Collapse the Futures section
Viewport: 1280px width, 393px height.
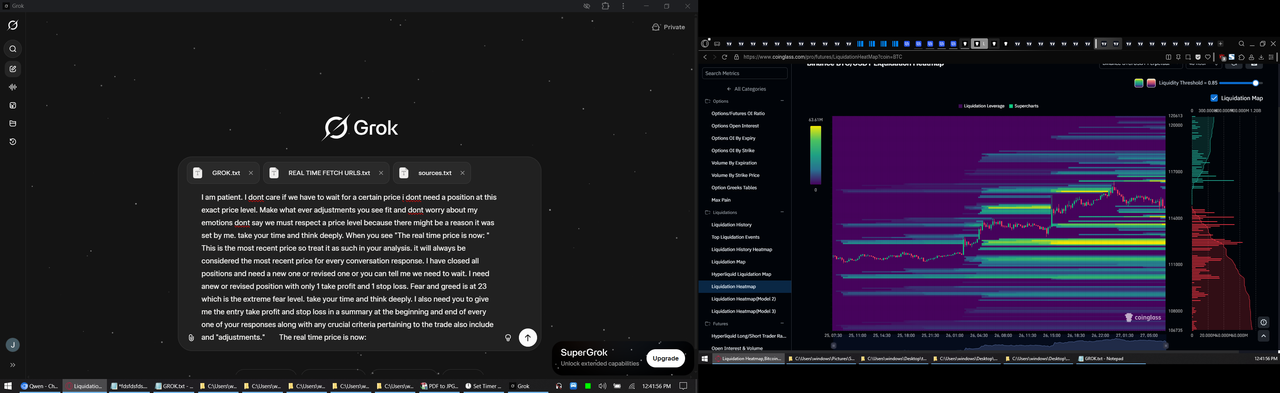782,324
